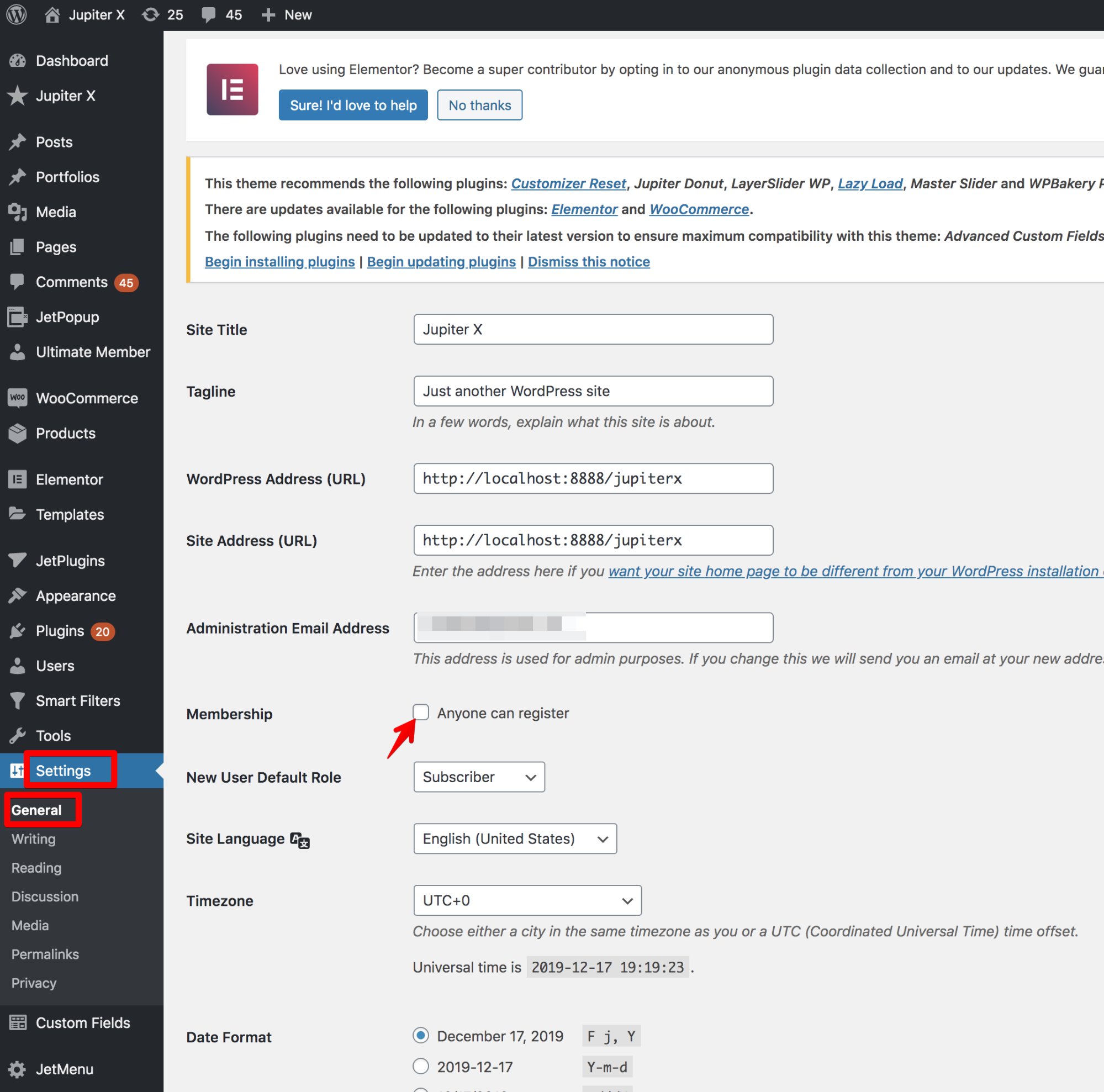Open the WordPress Dashboard from the sidebar
Image resolution: width=1104 pixels, height=1092 pixels.
71,61
